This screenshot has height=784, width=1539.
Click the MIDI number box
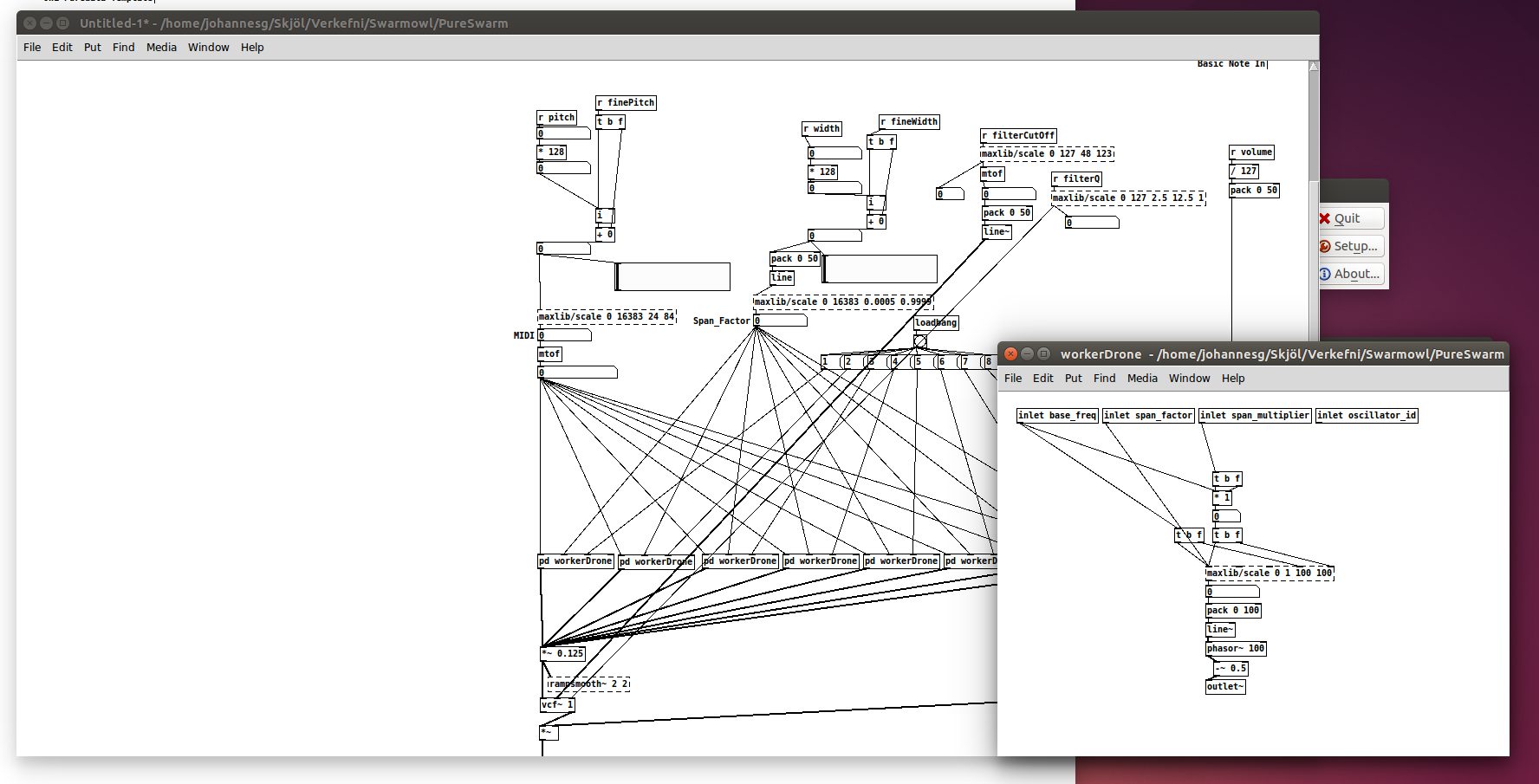click(x=564, y=335)
